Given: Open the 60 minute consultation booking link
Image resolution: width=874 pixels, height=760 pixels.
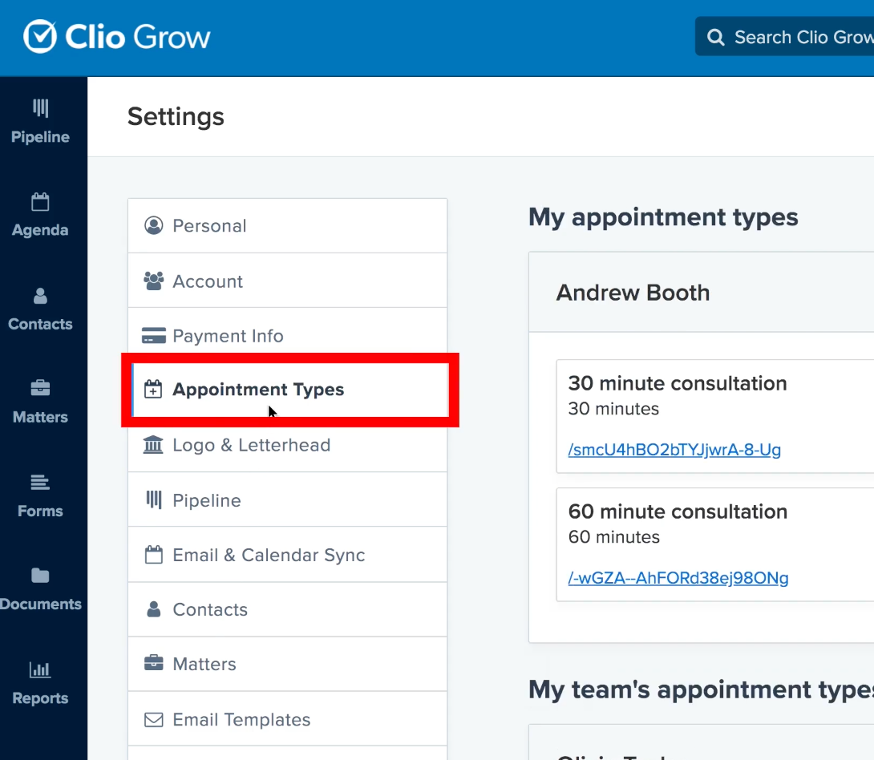Looking at the screenshot, I should 678,578.
